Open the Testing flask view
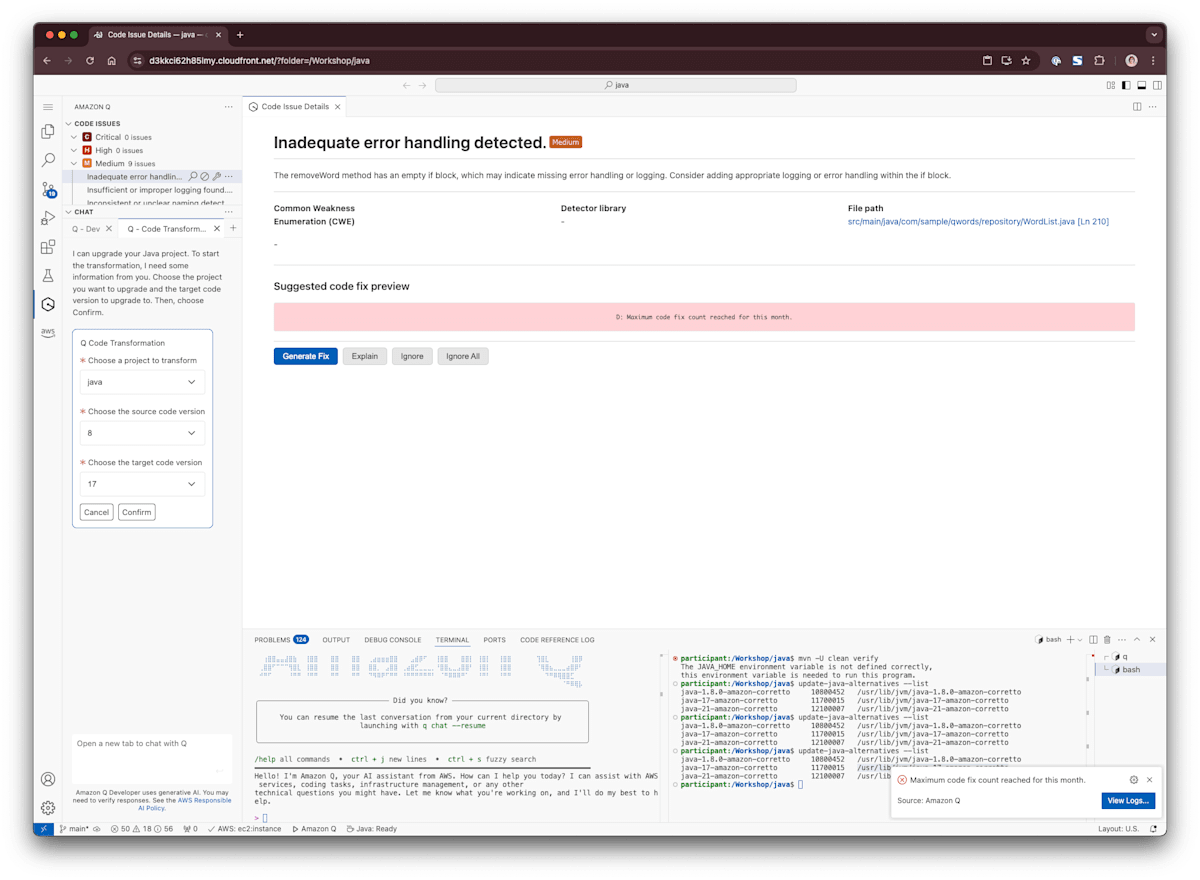 [x=47, y=275]
